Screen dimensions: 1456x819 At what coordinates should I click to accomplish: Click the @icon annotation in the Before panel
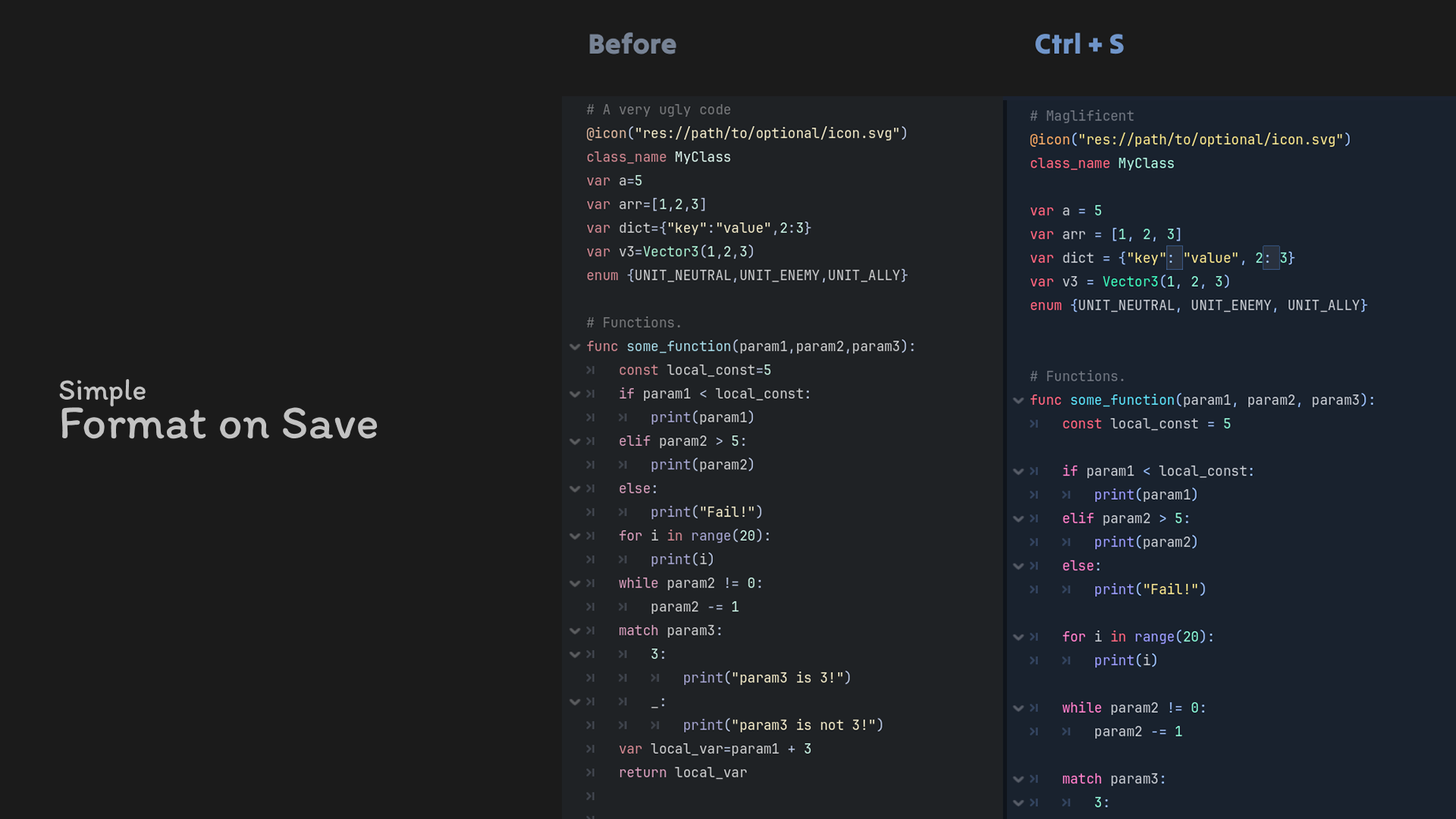click(x=606, y=133)
